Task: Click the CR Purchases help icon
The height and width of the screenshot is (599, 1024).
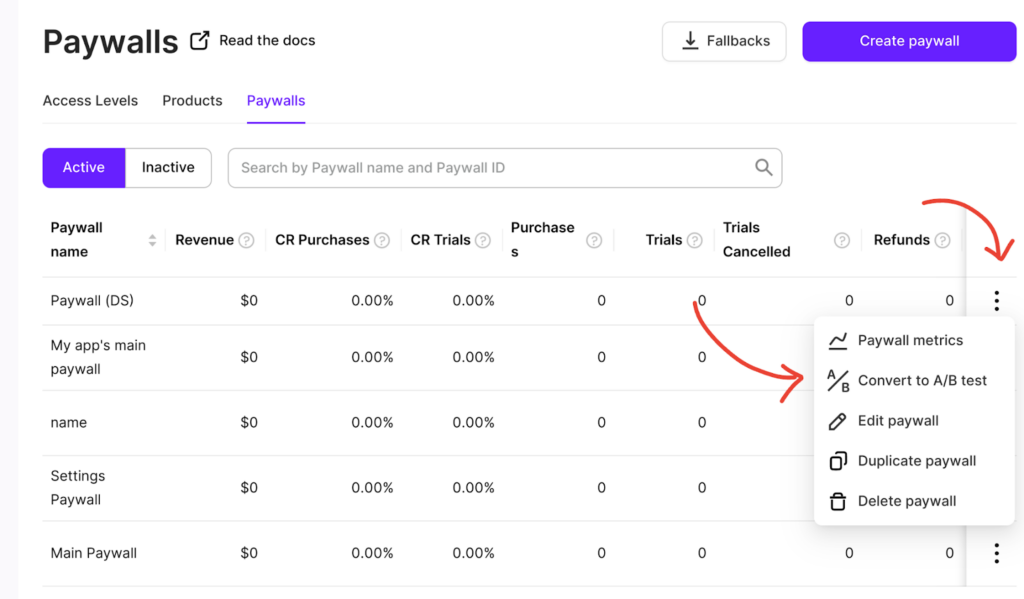Action: point(382,240)
